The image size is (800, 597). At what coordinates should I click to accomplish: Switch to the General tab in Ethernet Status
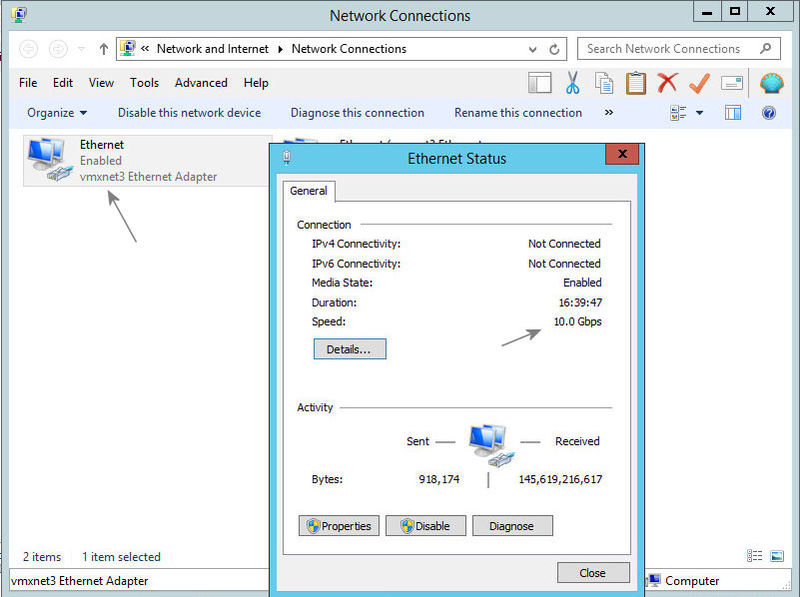pyautogui.click(x=308, y=190)
